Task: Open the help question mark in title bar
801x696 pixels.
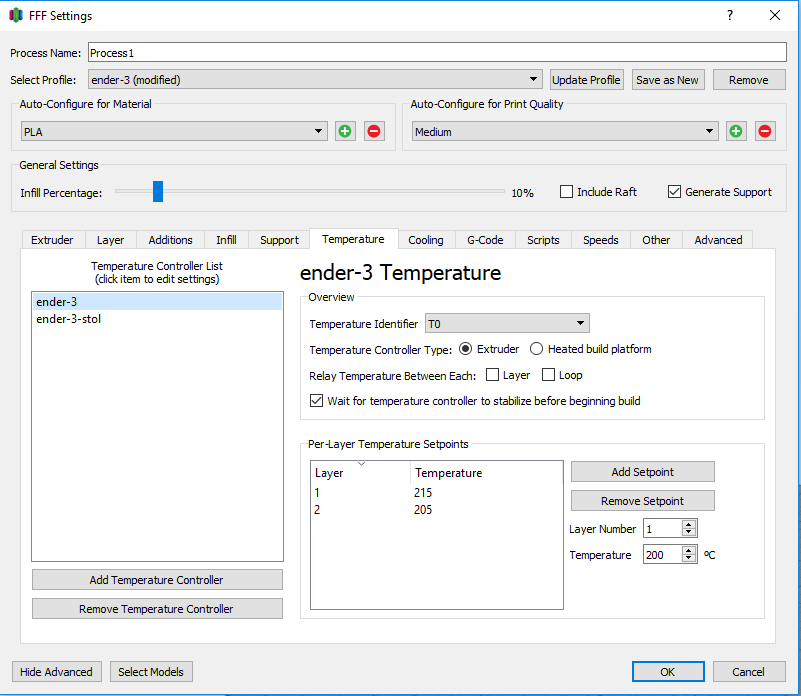Action: 729,15
